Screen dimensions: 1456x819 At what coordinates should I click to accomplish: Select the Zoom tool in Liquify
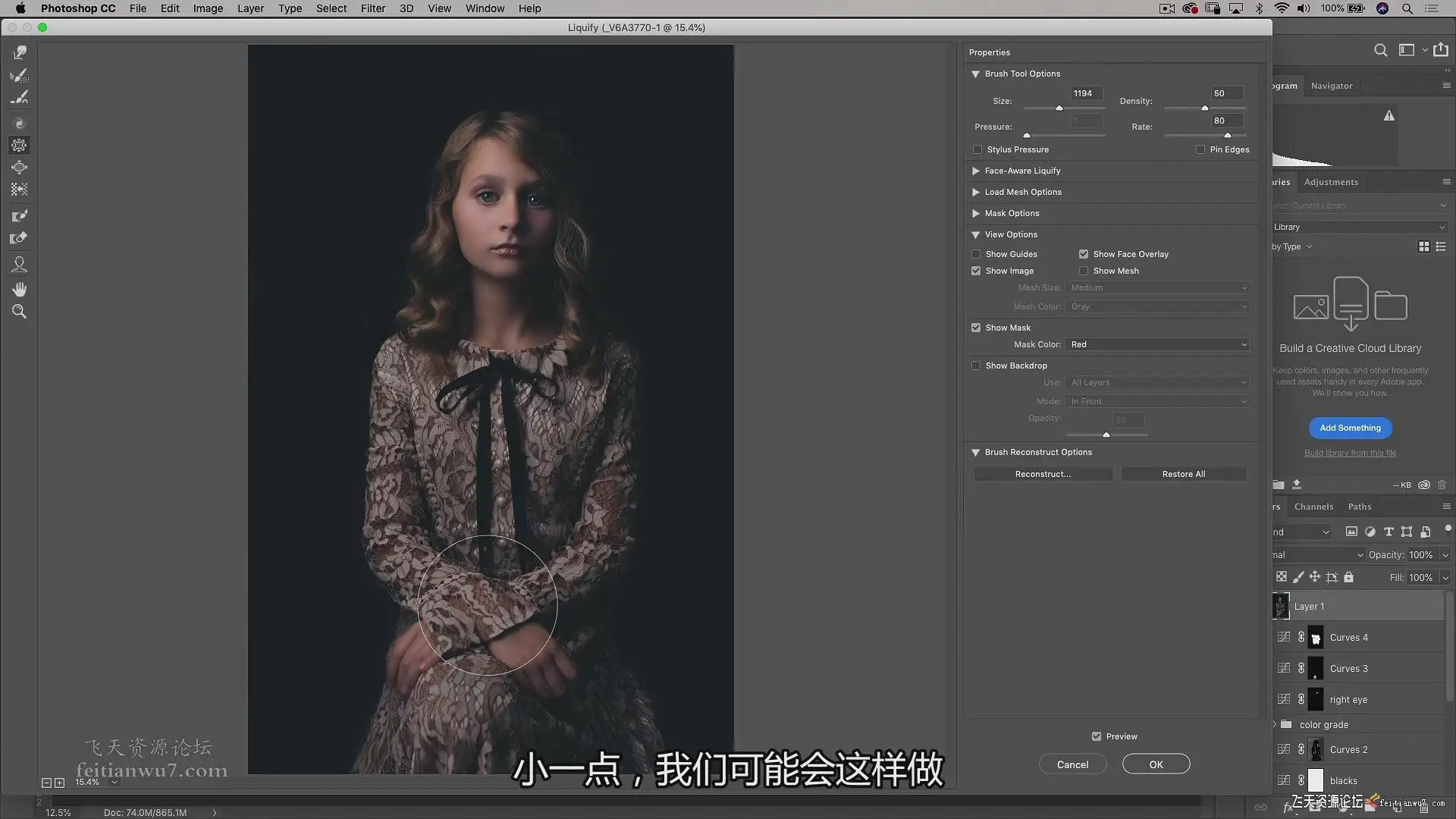click(20, 312)
